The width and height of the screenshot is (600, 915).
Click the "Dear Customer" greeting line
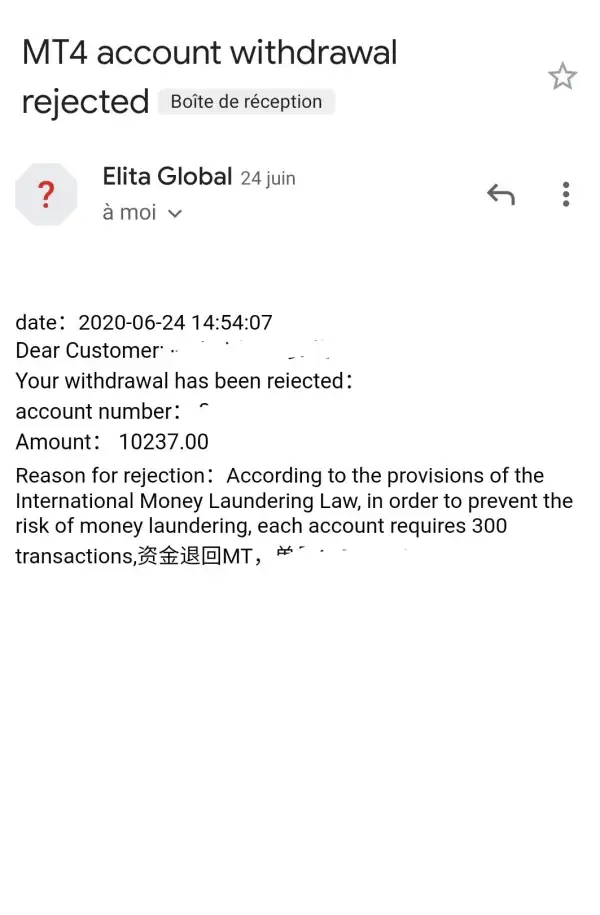point(88,351)
